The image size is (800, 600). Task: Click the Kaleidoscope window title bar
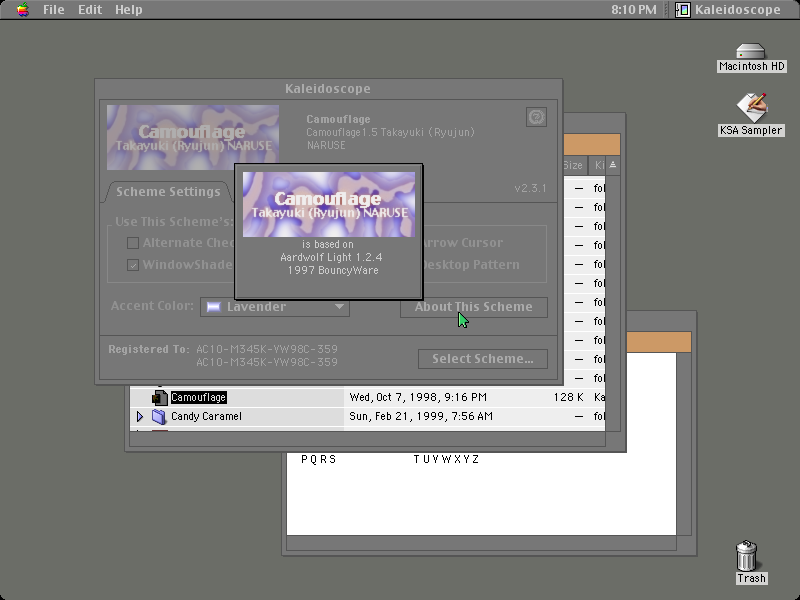pos(329,89)
